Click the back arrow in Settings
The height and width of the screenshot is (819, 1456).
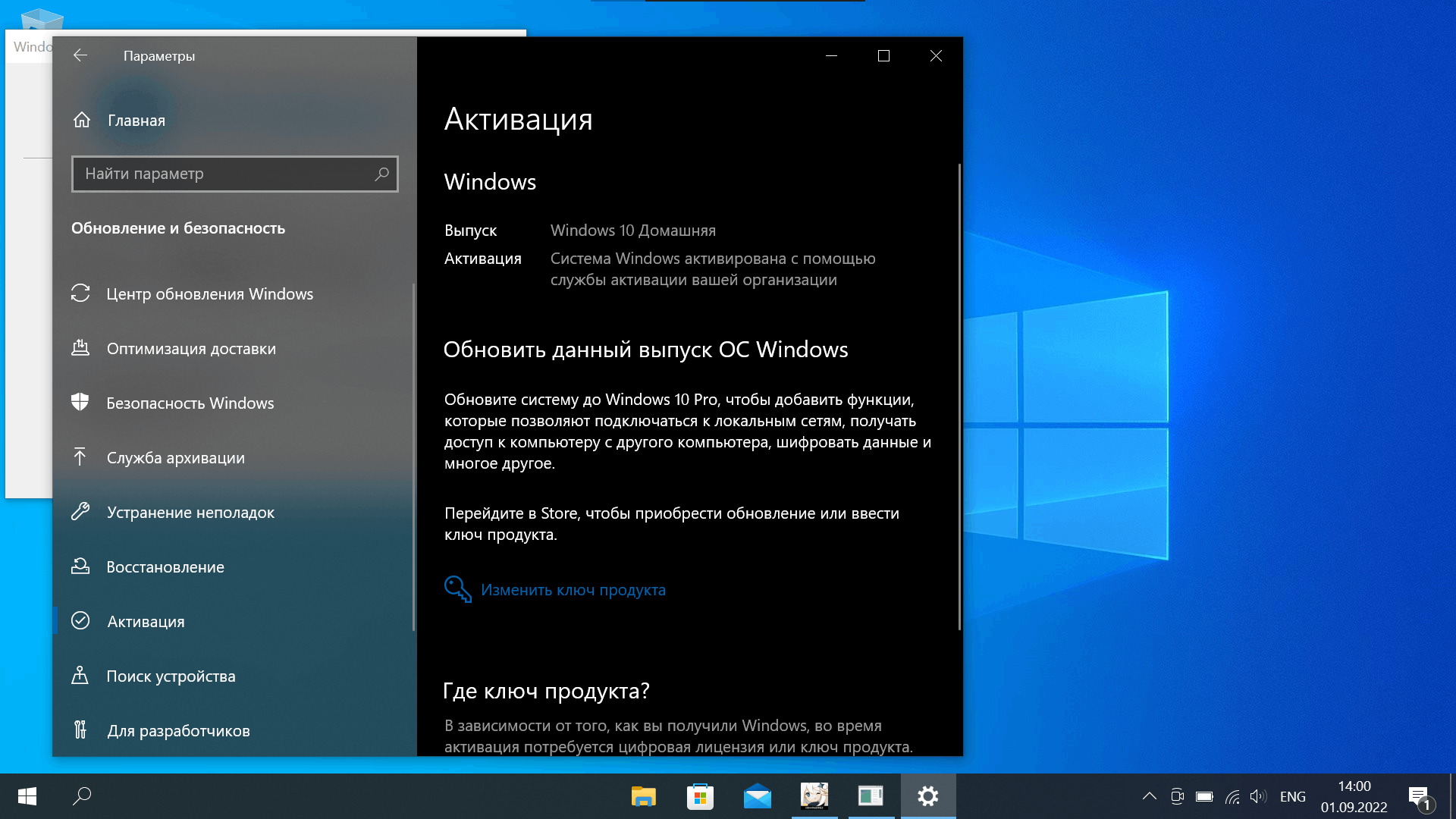(x=80, y=55)
